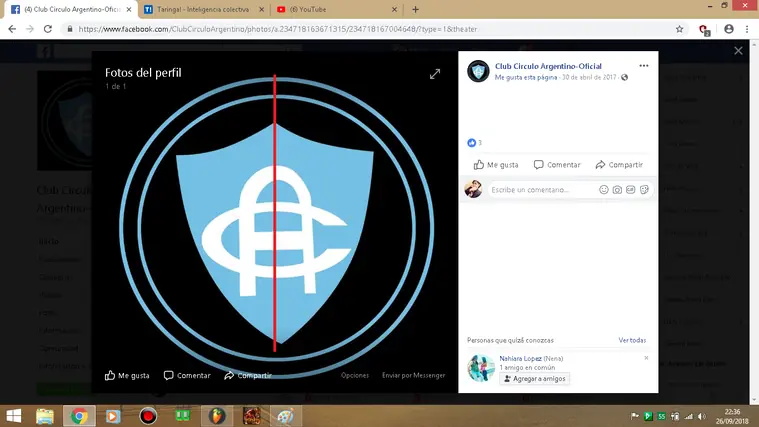
Task: Open FL Studio from the taskbar
Action: (x=217, y=416)
